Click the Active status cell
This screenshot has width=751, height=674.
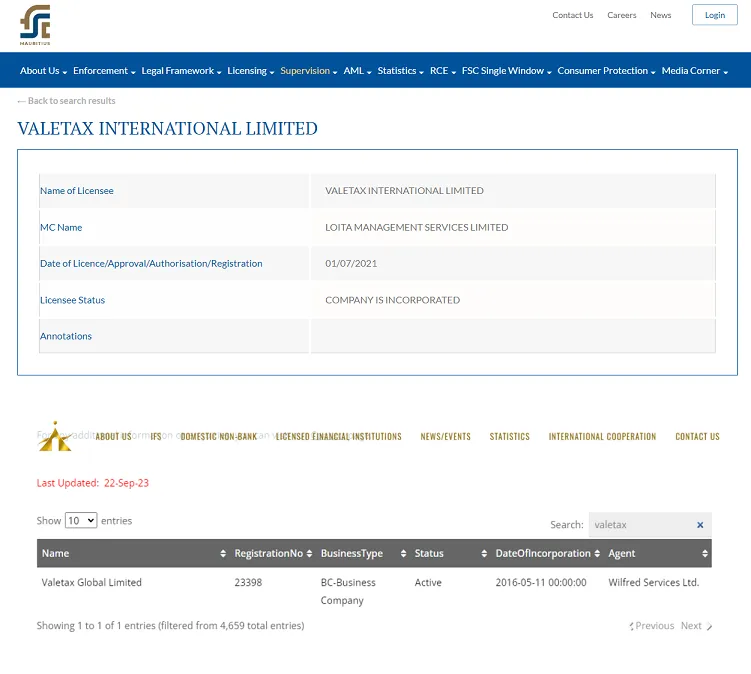click(x=428, y=583)
